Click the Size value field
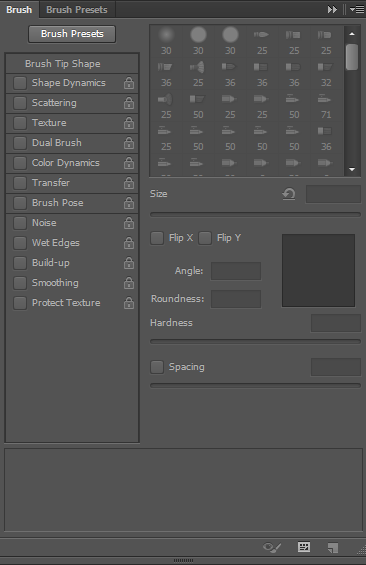The width and height of the screenshot is (366, 565). (x=333, y=194)
